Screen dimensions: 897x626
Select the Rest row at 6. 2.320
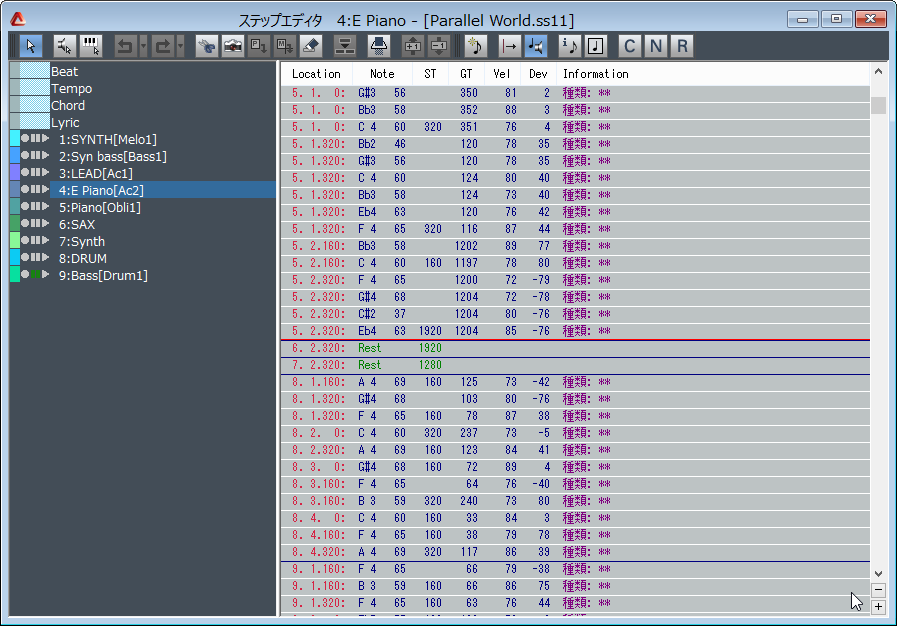pyautogui.click(x=575, y=348)
